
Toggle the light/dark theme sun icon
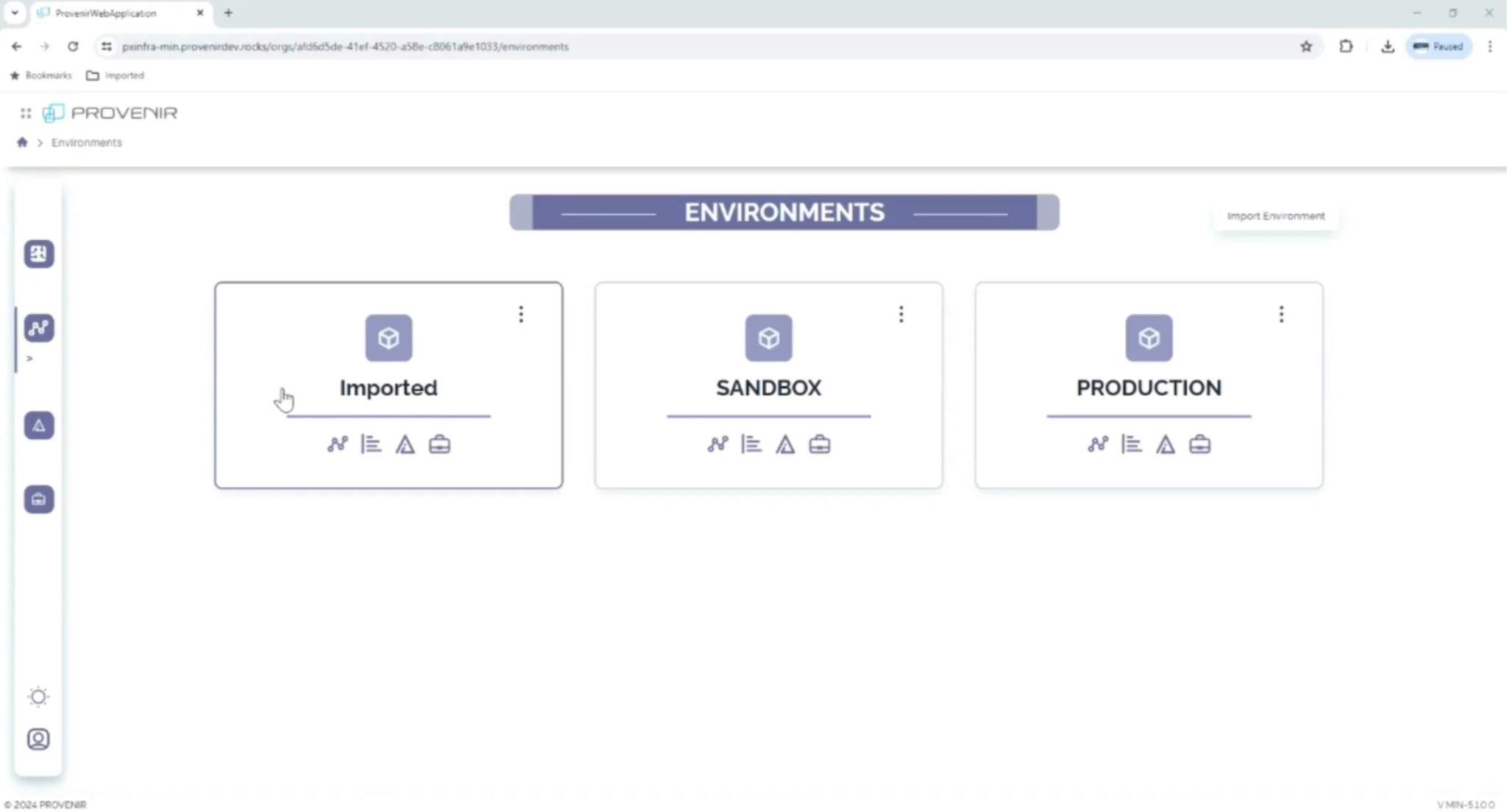pyautogui.click(x=38, y=697)
